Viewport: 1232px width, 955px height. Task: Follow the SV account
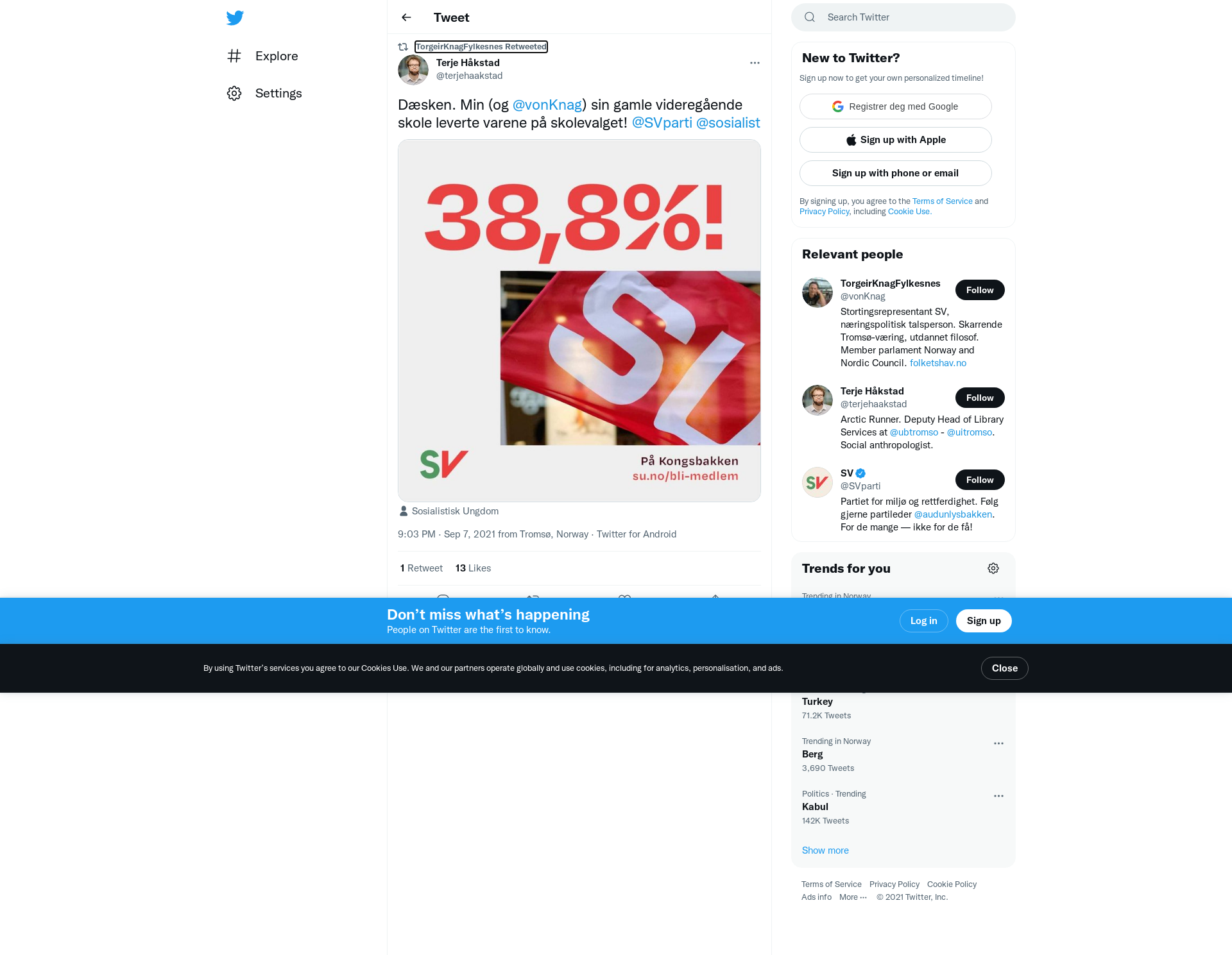pos(980,480)
